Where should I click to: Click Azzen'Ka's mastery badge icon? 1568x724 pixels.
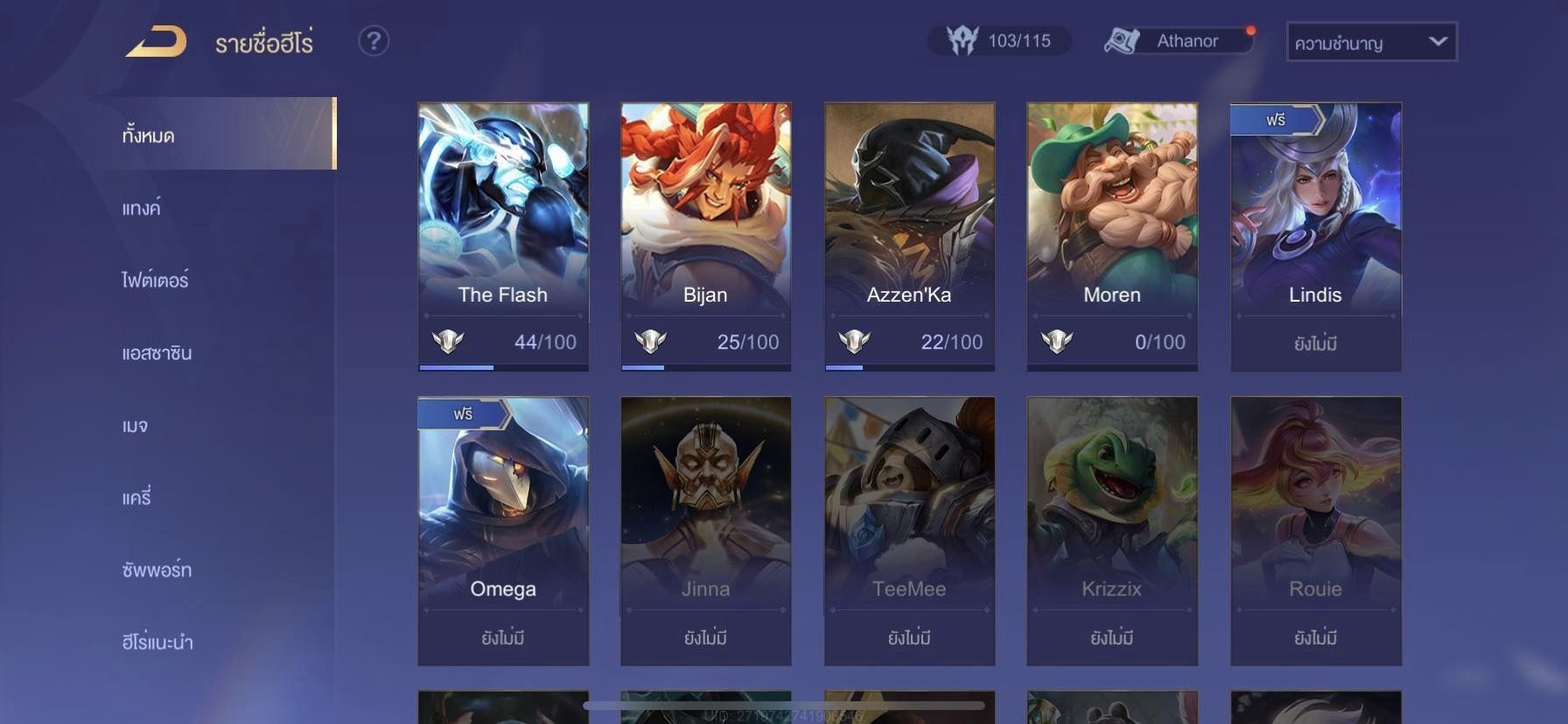tap(854, 341)
